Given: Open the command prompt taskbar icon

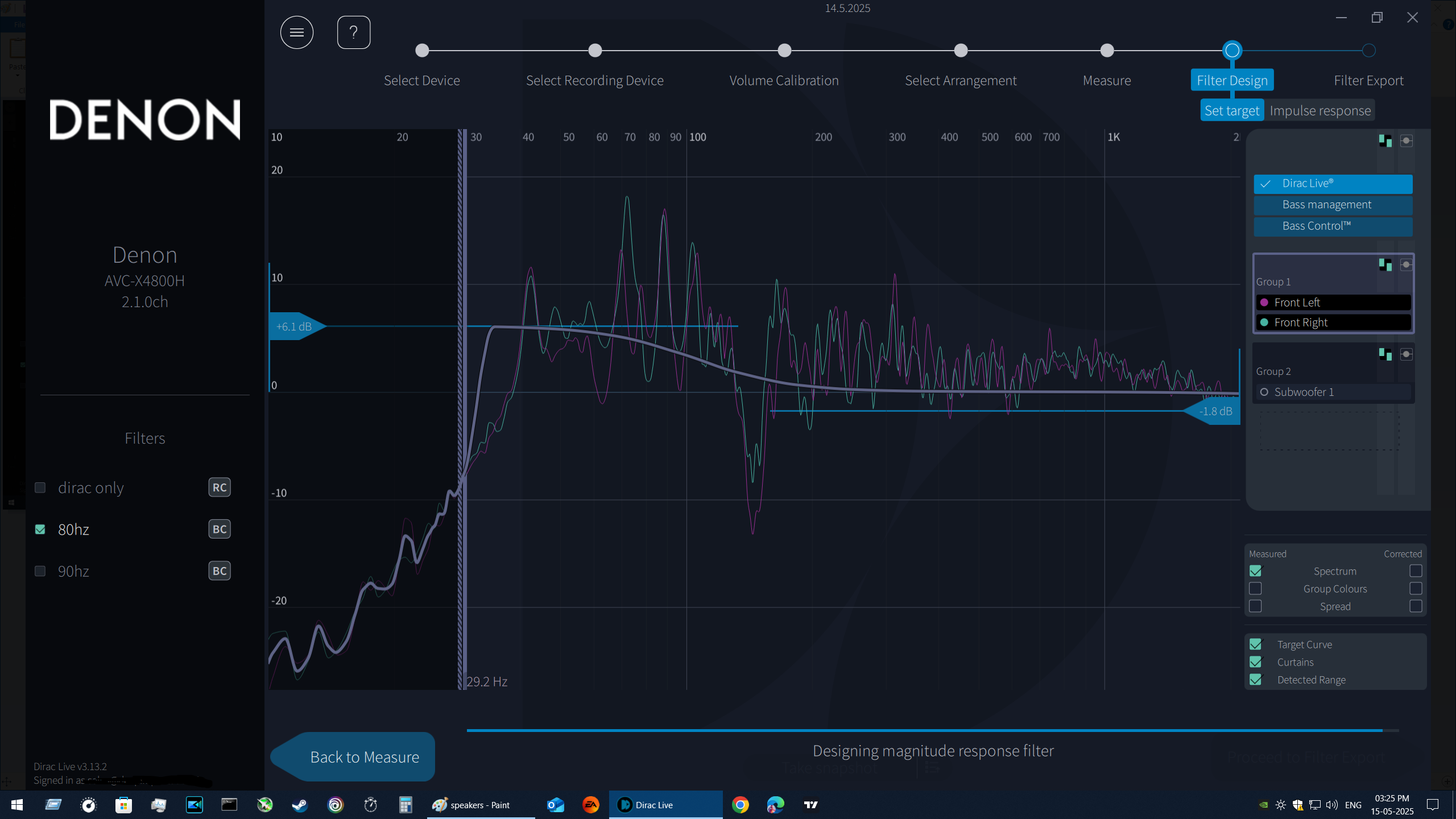Looking at the screenshot, I should point(229,805).
